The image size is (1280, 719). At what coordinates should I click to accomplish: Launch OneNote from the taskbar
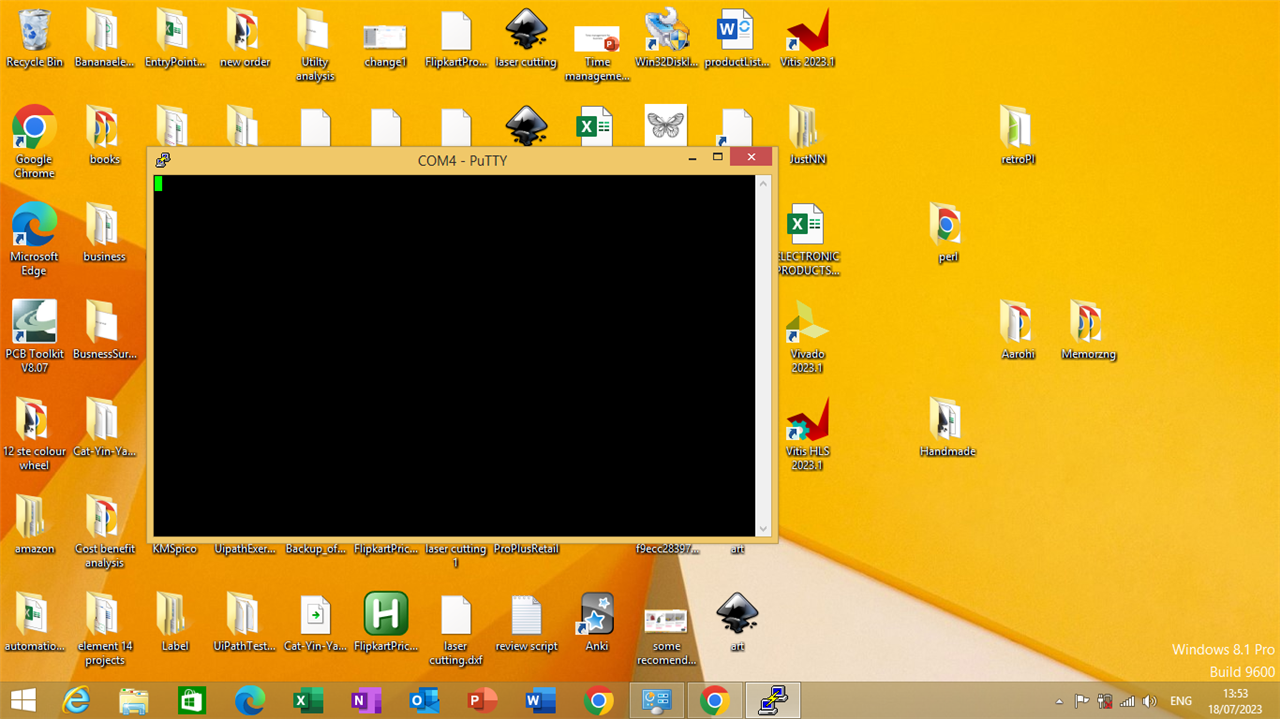[365, 701]
